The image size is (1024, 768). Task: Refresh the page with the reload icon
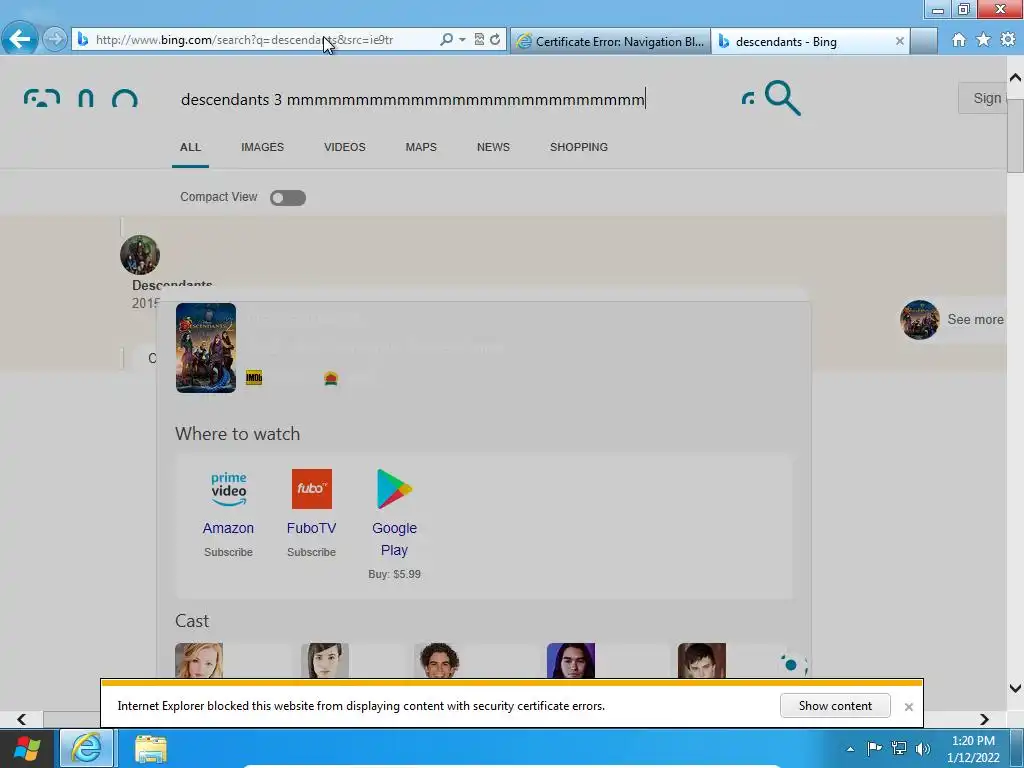click(x=495, y=40)
